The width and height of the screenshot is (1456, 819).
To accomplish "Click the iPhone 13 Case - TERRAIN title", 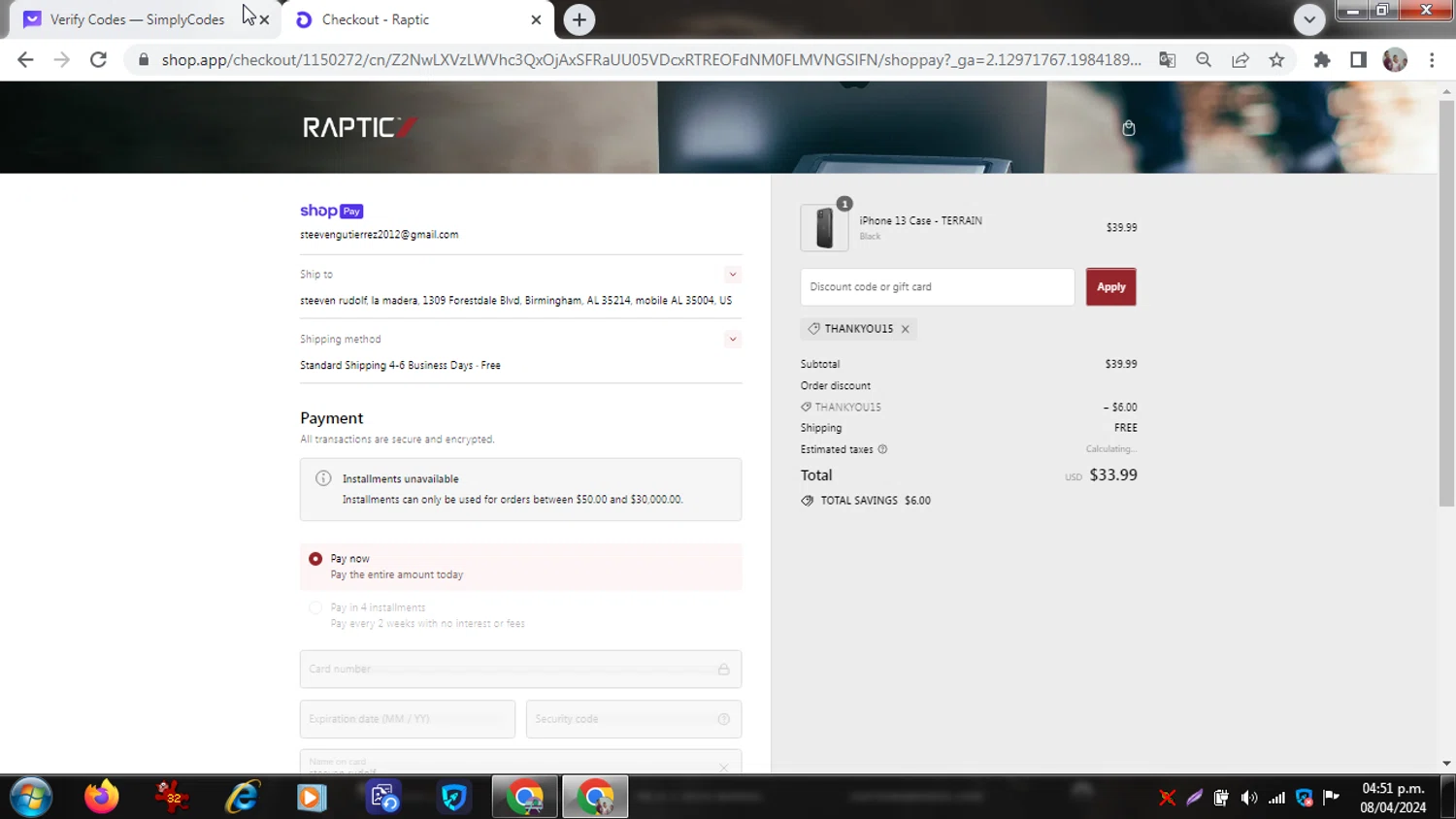I will tap(921, 221).
